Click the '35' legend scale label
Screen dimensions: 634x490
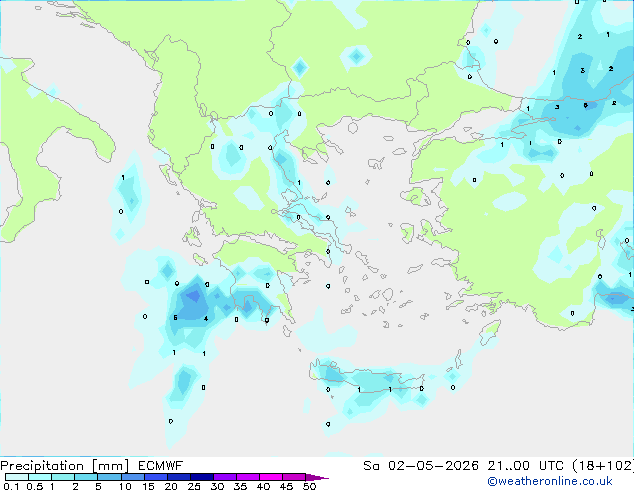tap(240, 486)
